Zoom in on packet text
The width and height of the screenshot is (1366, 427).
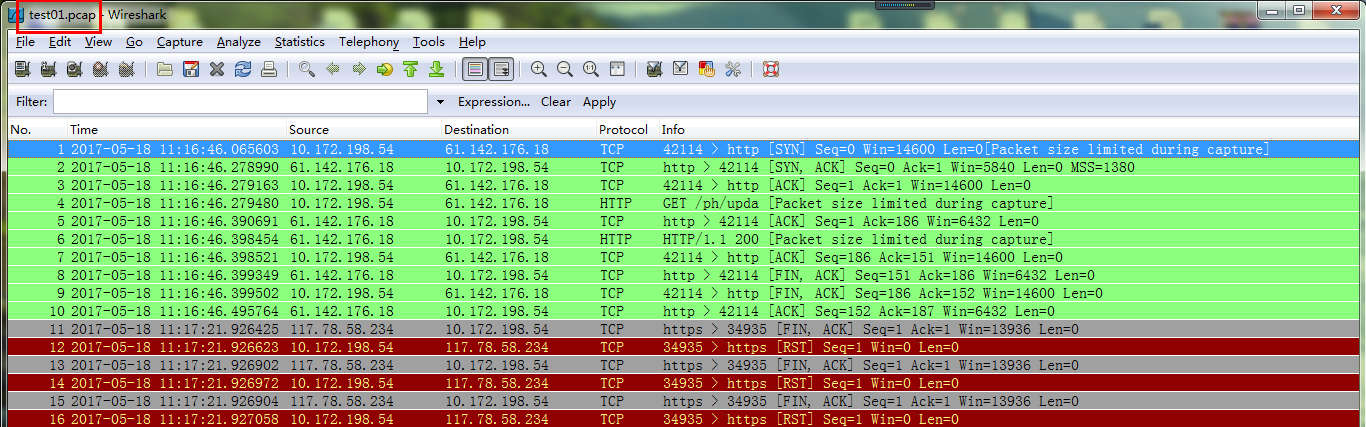pyautogui.click(x=539, y=69)
